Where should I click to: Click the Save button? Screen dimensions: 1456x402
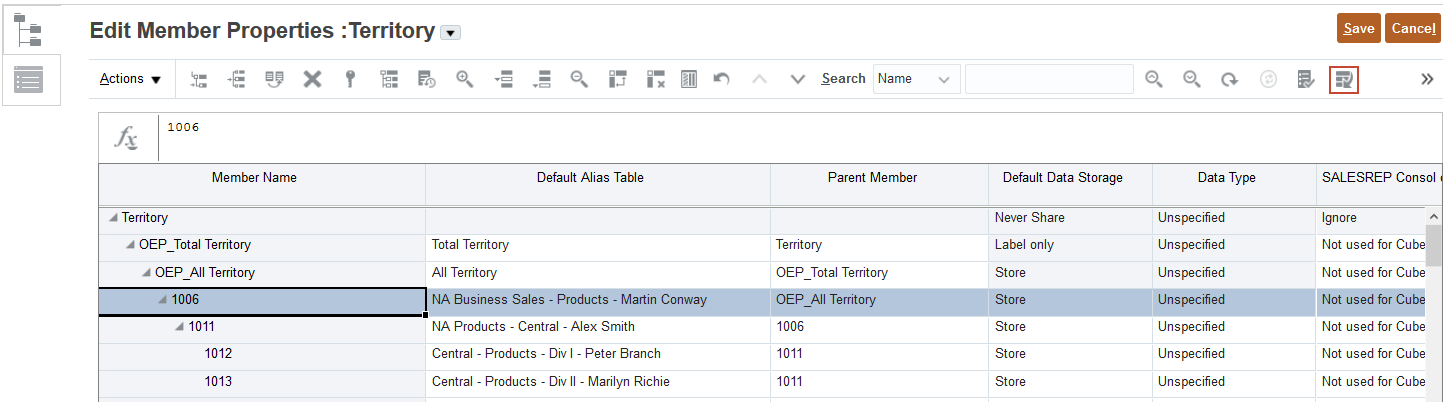pyautogui.click(x=1358, y=28)
